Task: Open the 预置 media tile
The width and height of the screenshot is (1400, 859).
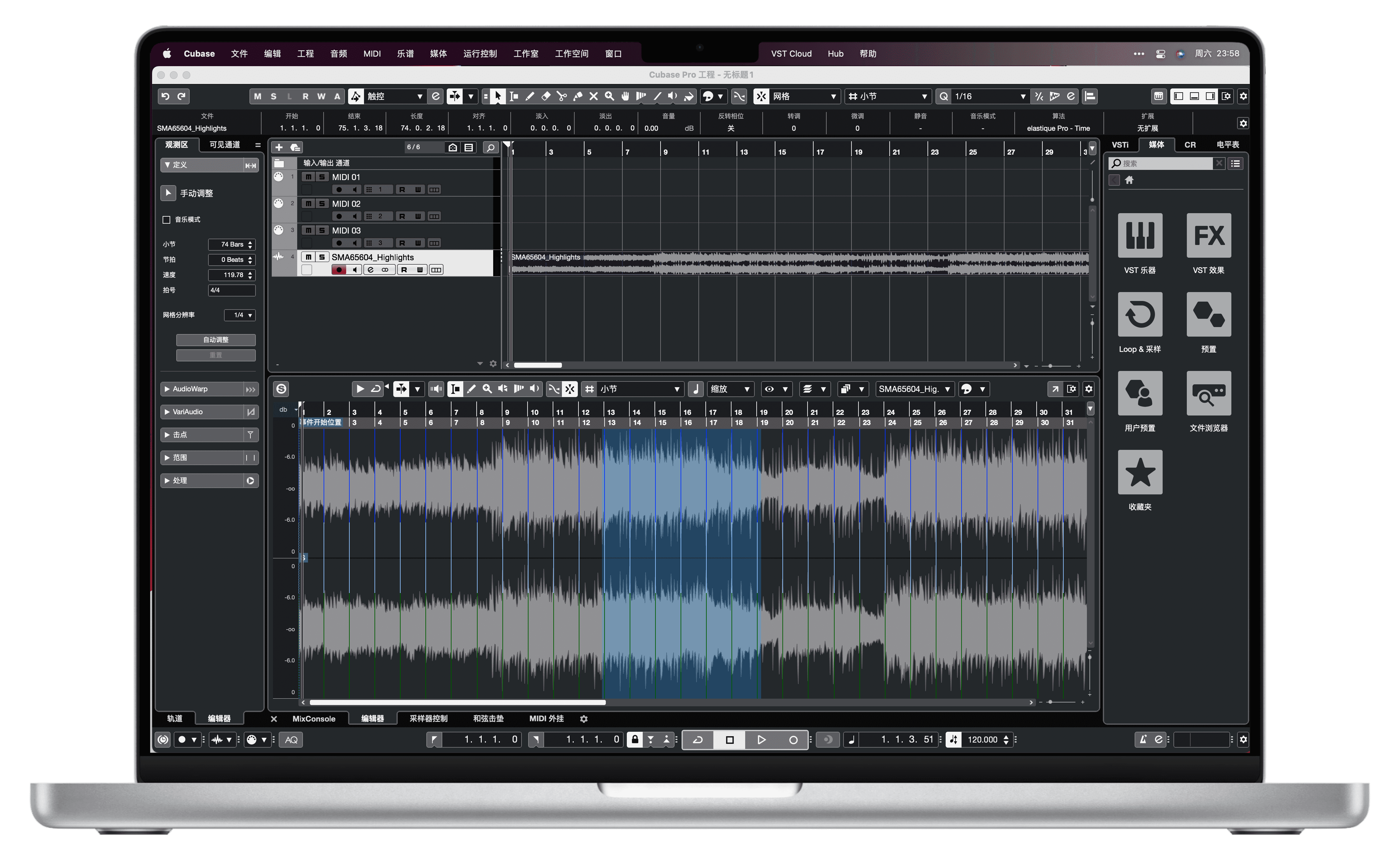Action: tap(1208, 314)
